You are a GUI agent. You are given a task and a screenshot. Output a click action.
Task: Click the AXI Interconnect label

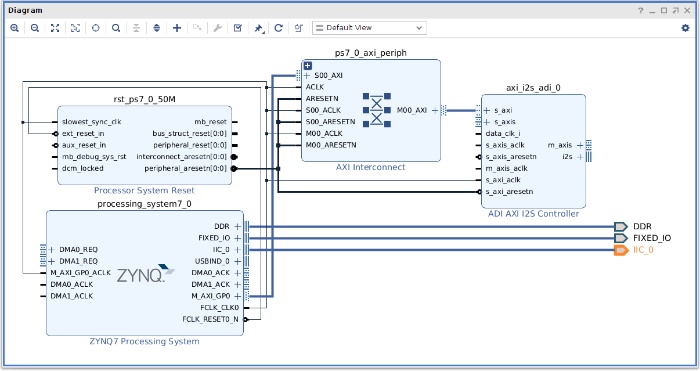[x=371, y=167]
